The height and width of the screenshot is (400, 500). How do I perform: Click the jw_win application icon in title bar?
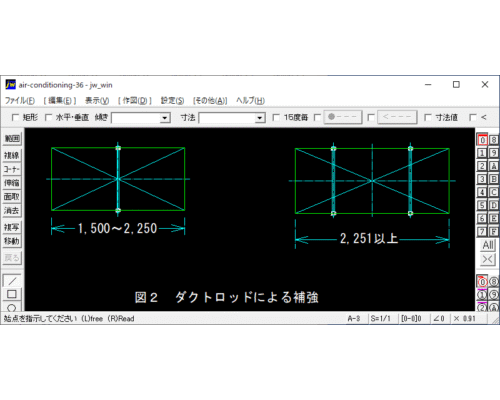[x=10, y=85]
